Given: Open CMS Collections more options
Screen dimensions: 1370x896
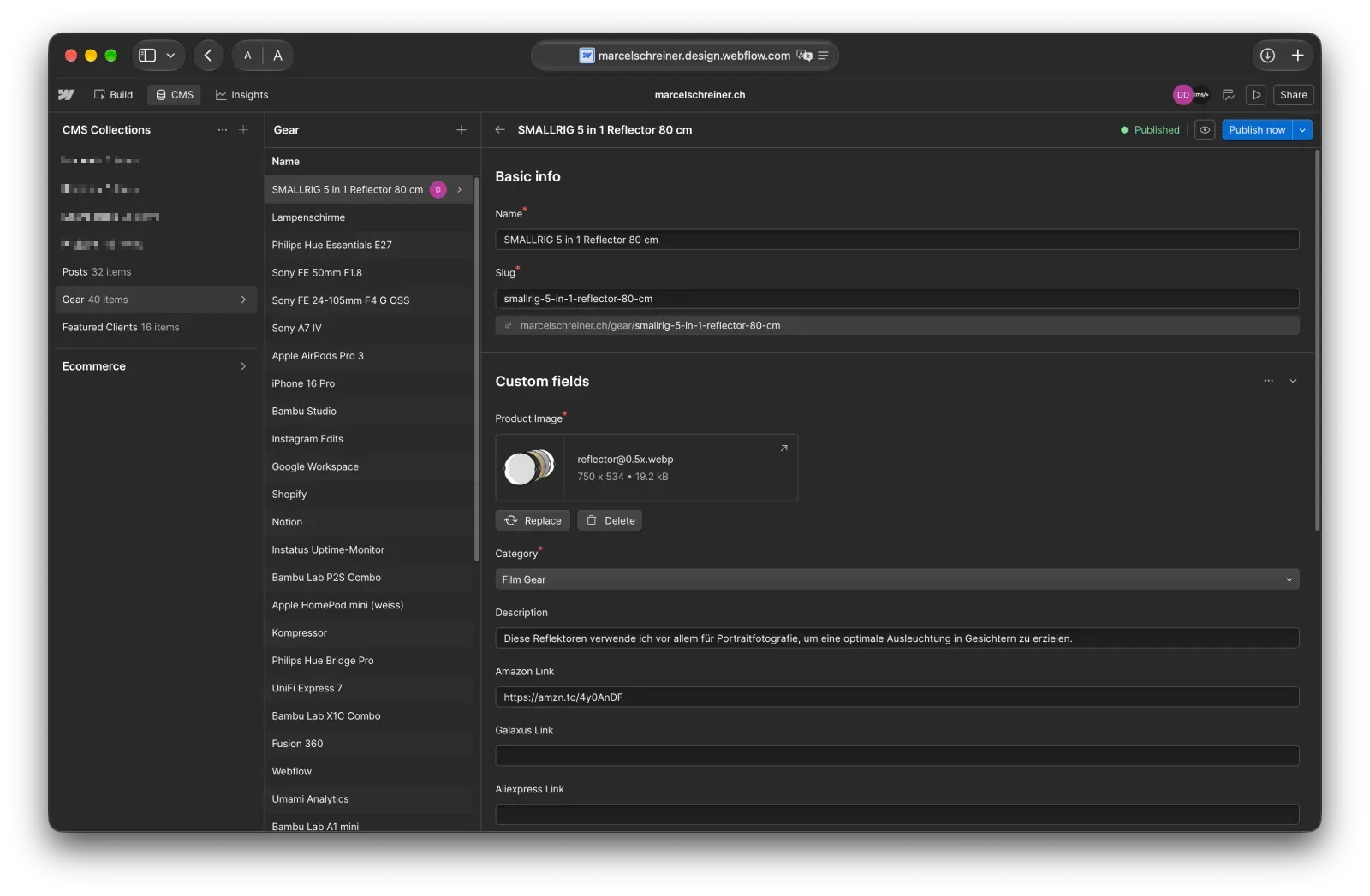Looking at the screenshot, I should pos(223,130).
